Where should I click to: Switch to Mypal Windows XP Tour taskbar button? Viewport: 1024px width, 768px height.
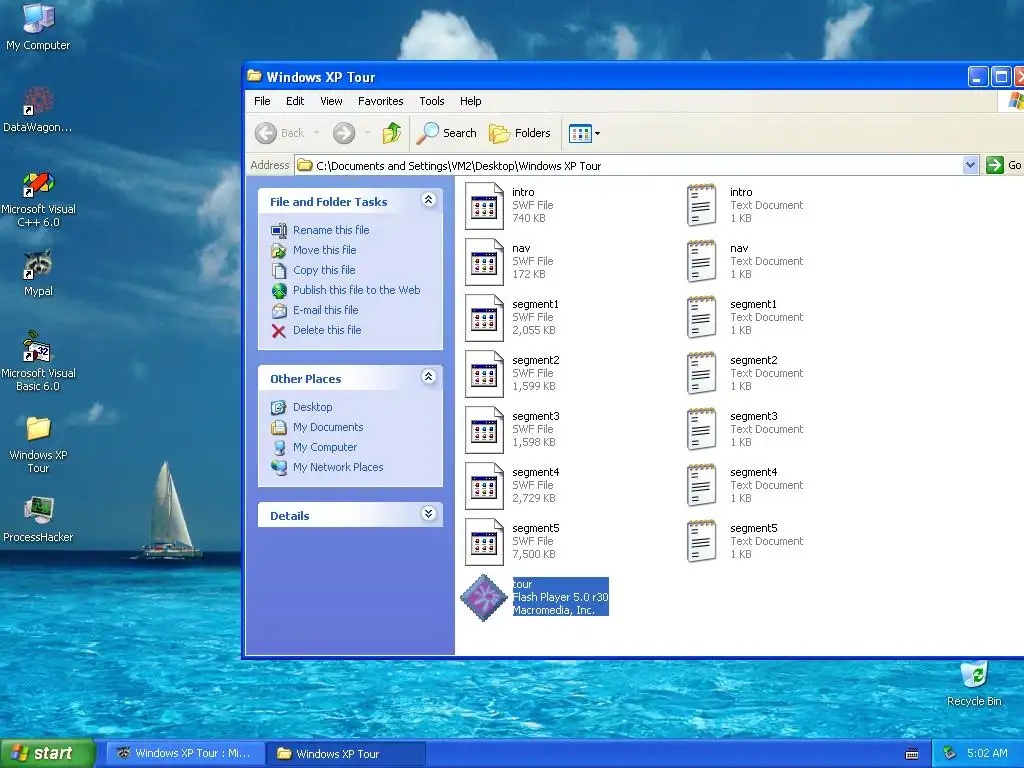pos(185,754)
